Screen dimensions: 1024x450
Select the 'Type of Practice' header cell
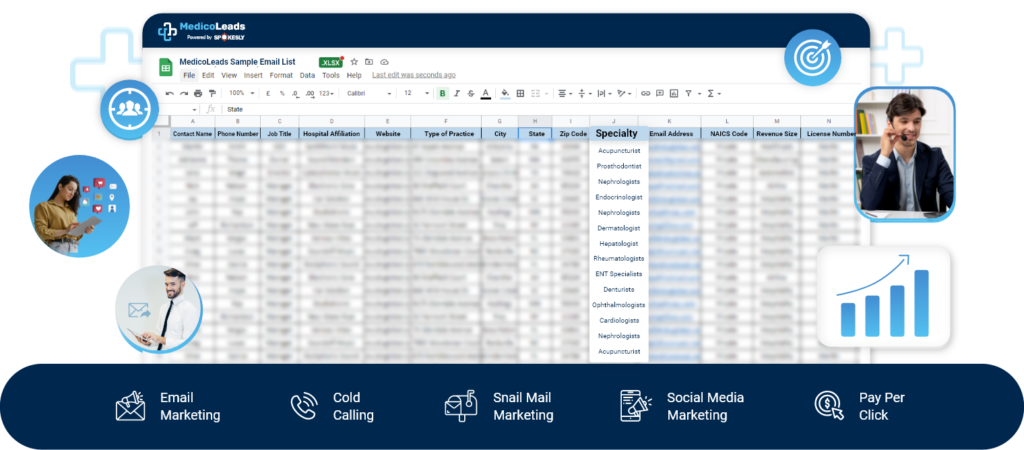tap(446, 133)
